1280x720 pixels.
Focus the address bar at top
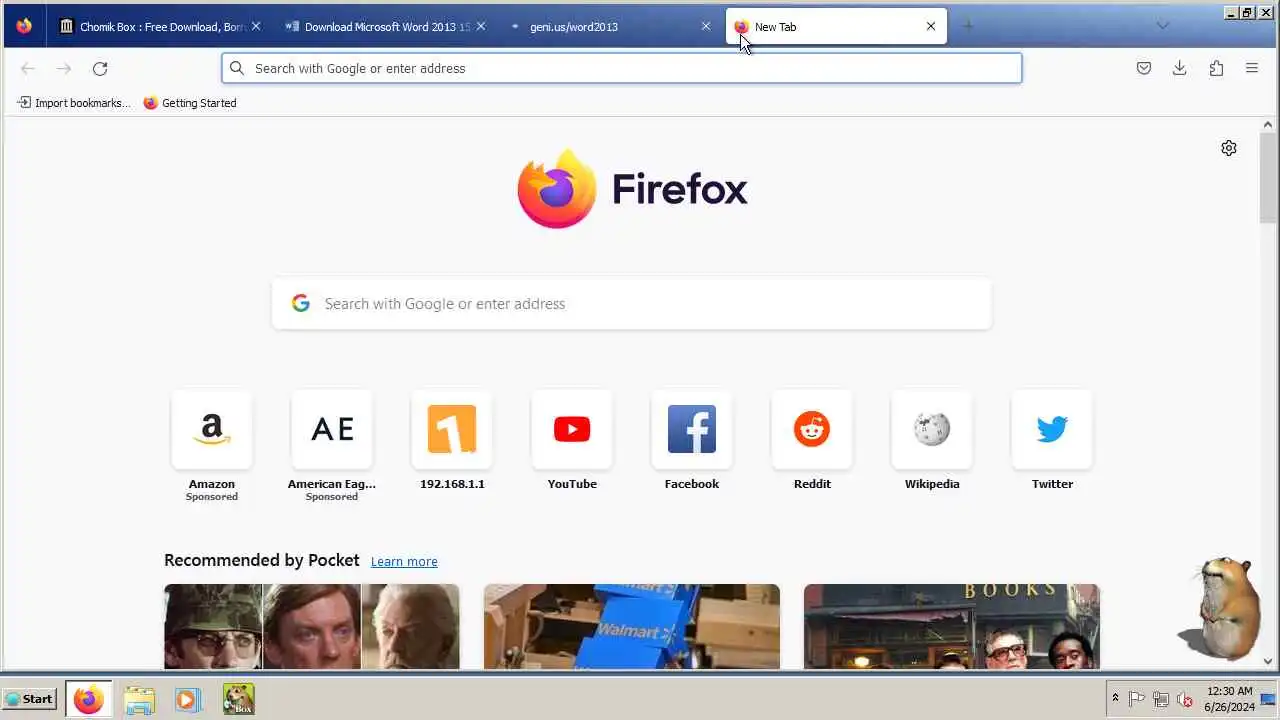(622, 68)
